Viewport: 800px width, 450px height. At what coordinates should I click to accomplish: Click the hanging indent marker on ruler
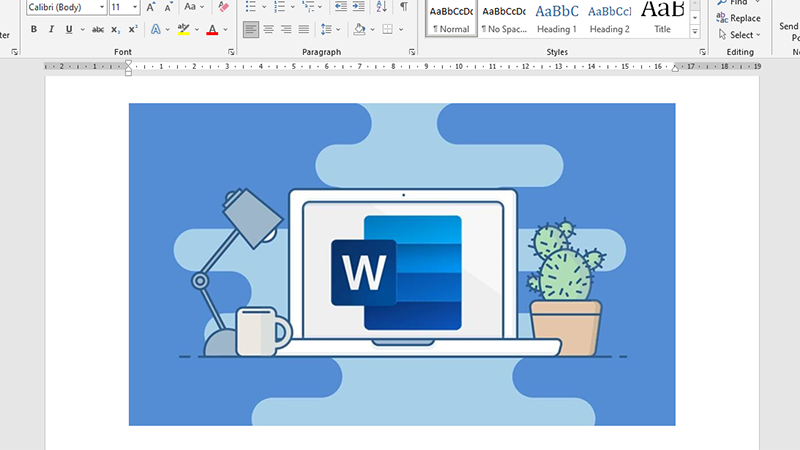(129, 68)
